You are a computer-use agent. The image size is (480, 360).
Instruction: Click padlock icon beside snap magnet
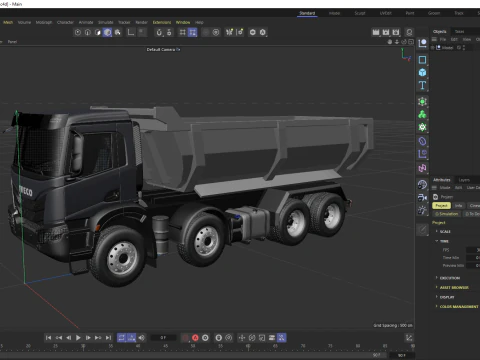coord(169,32)
